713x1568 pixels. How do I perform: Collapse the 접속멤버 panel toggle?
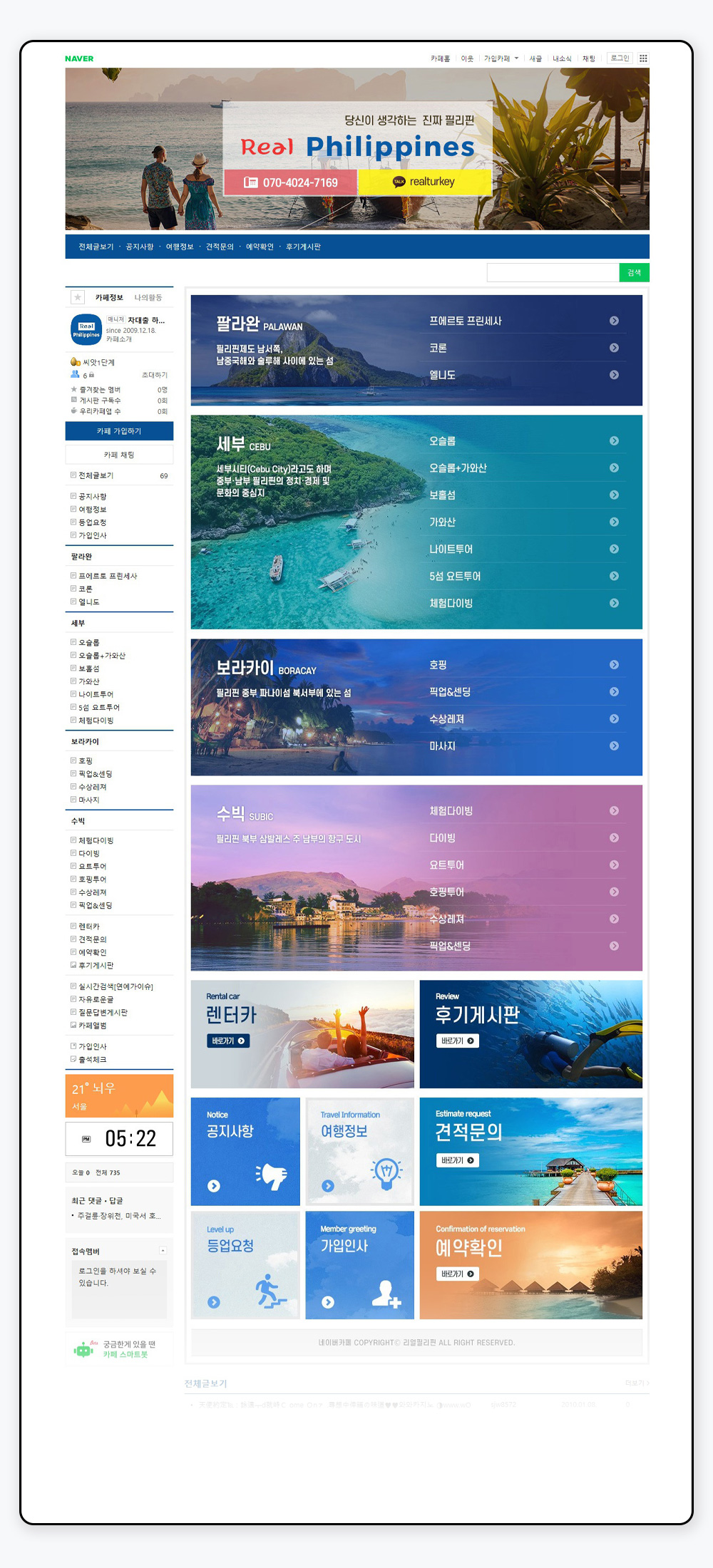163,1251
